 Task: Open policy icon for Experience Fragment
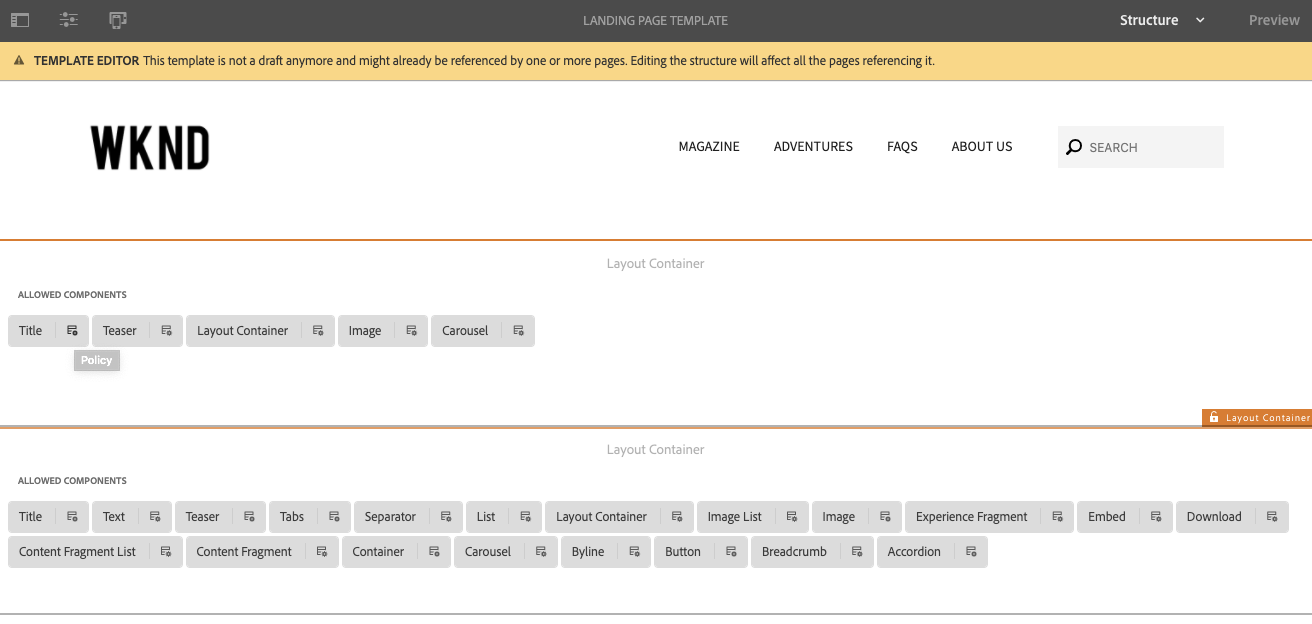coord(1057,517)
